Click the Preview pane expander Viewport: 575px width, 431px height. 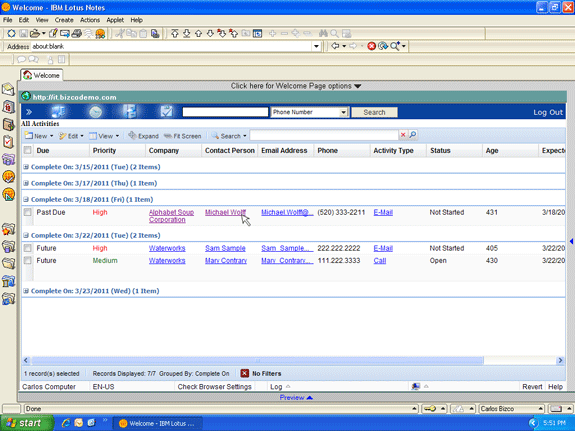click(x=296, y=397)
